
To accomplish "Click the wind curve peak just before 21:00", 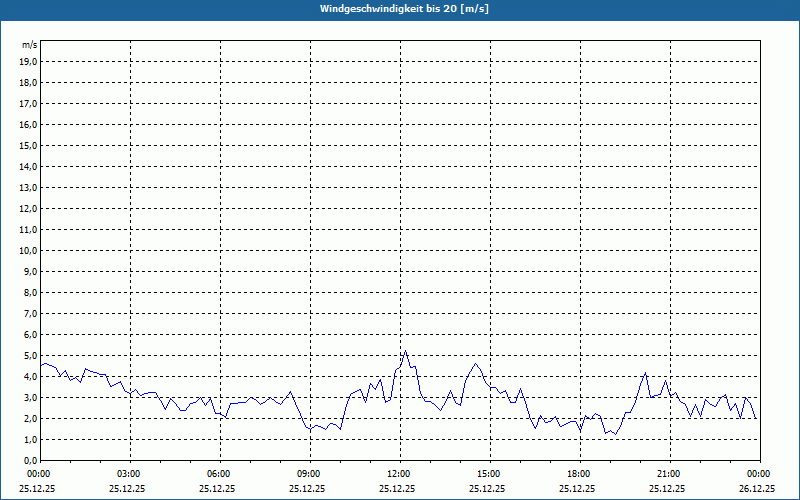I will [x=646, y=373].
